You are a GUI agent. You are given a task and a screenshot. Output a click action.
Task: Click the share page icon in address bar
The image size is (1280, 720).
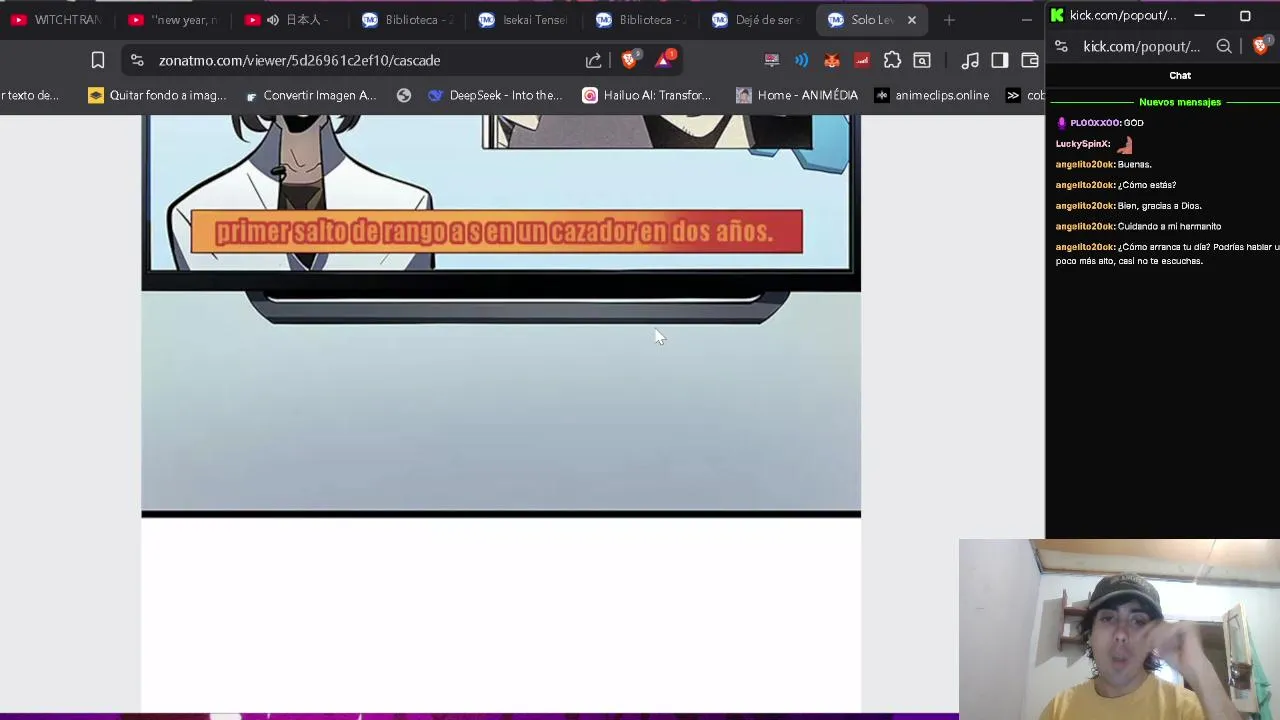tap(594, 61)
